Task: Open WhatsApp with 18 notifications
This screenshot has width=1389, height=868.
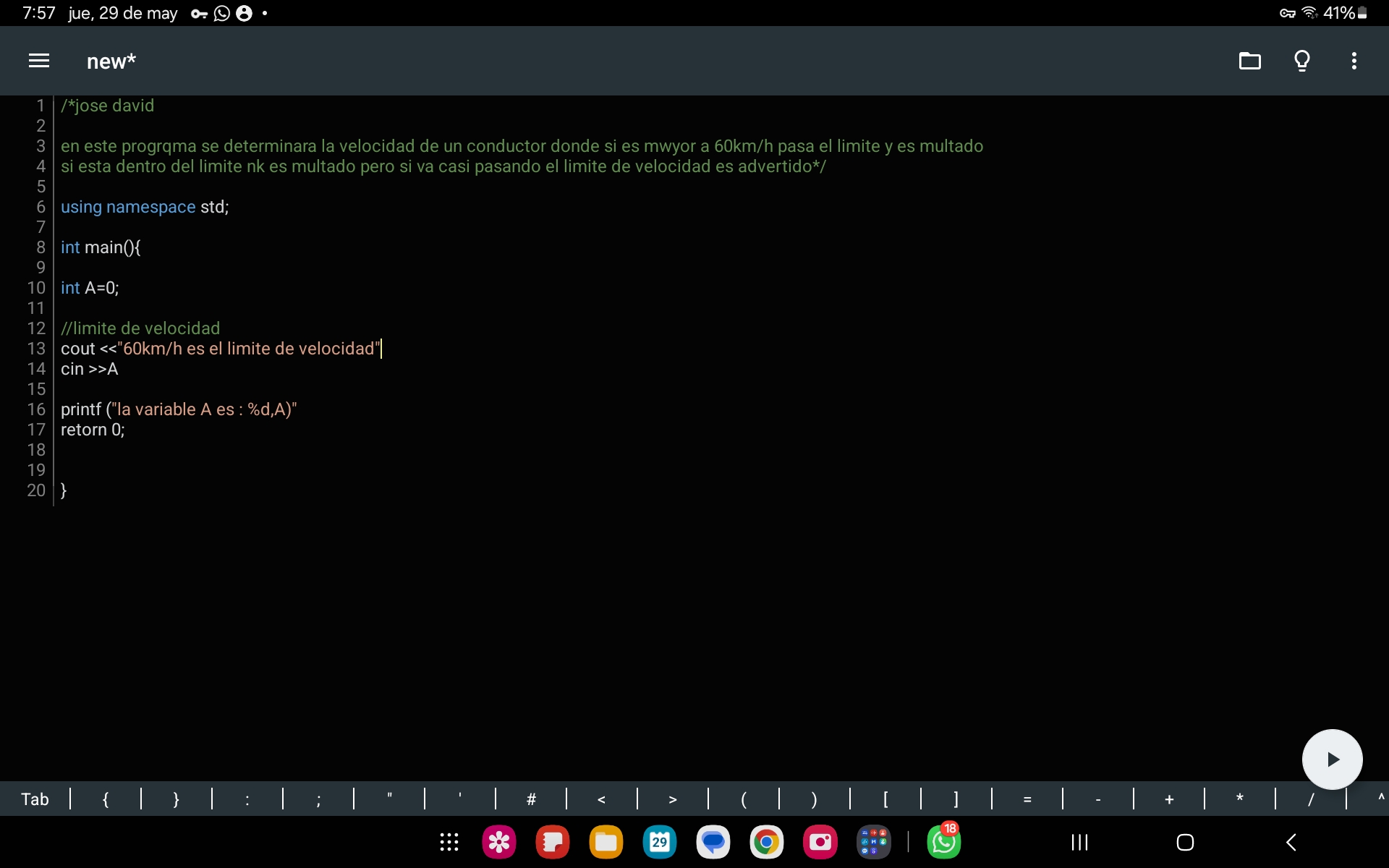Action: point(943,842)
